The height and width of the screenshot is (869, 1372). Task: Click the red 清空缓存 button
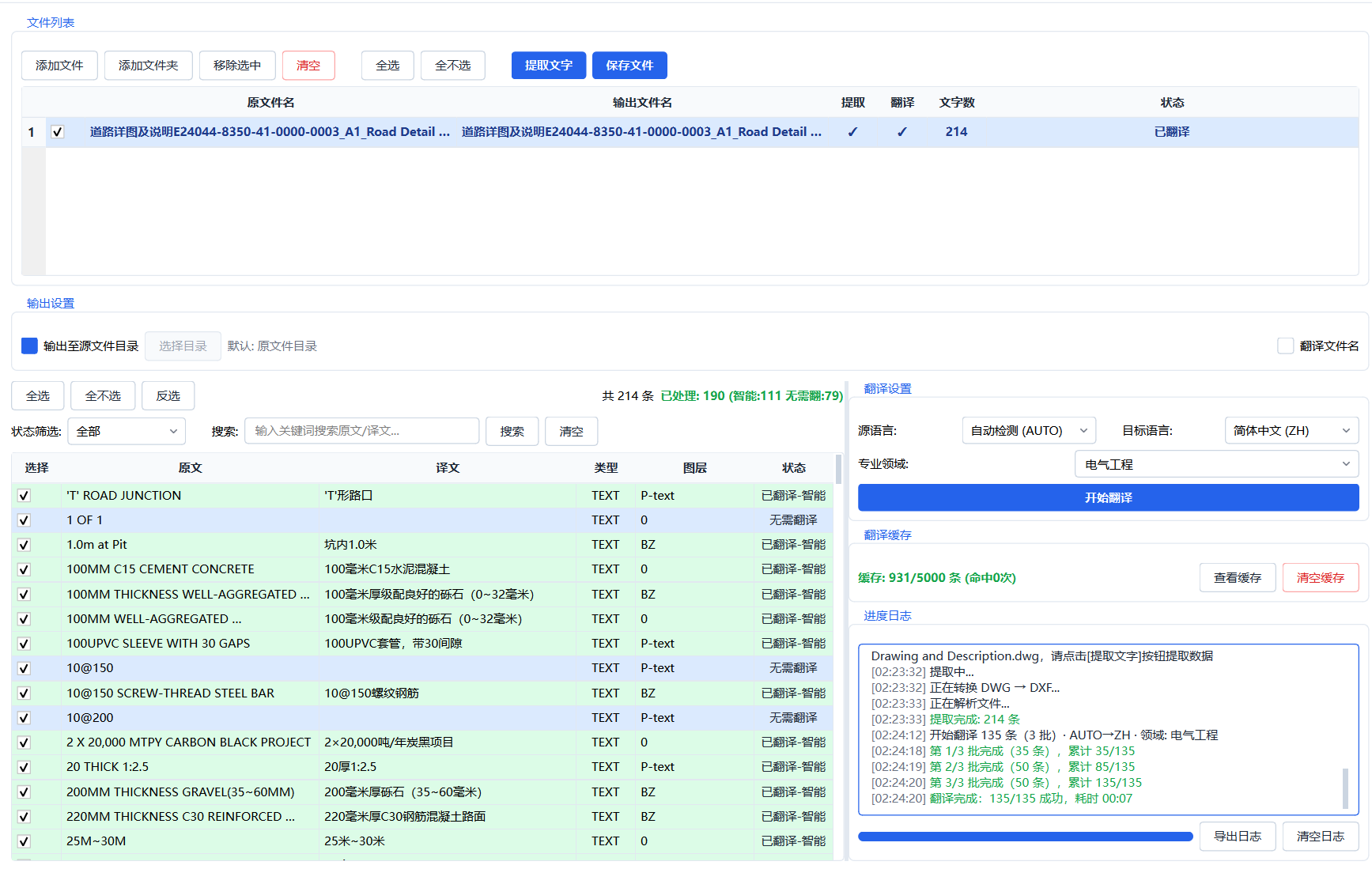pos(1320,578)
